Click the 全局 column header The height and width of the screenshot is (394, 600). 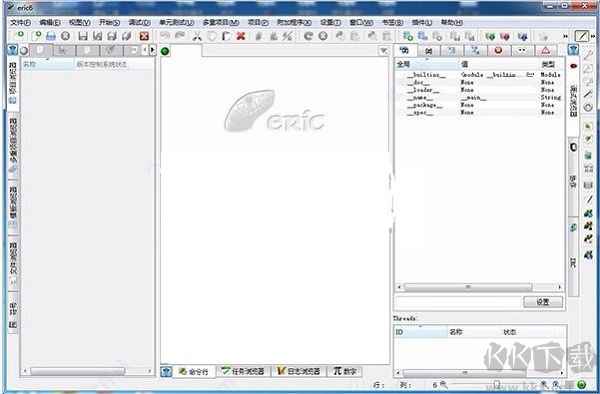[x=427, y=64]
